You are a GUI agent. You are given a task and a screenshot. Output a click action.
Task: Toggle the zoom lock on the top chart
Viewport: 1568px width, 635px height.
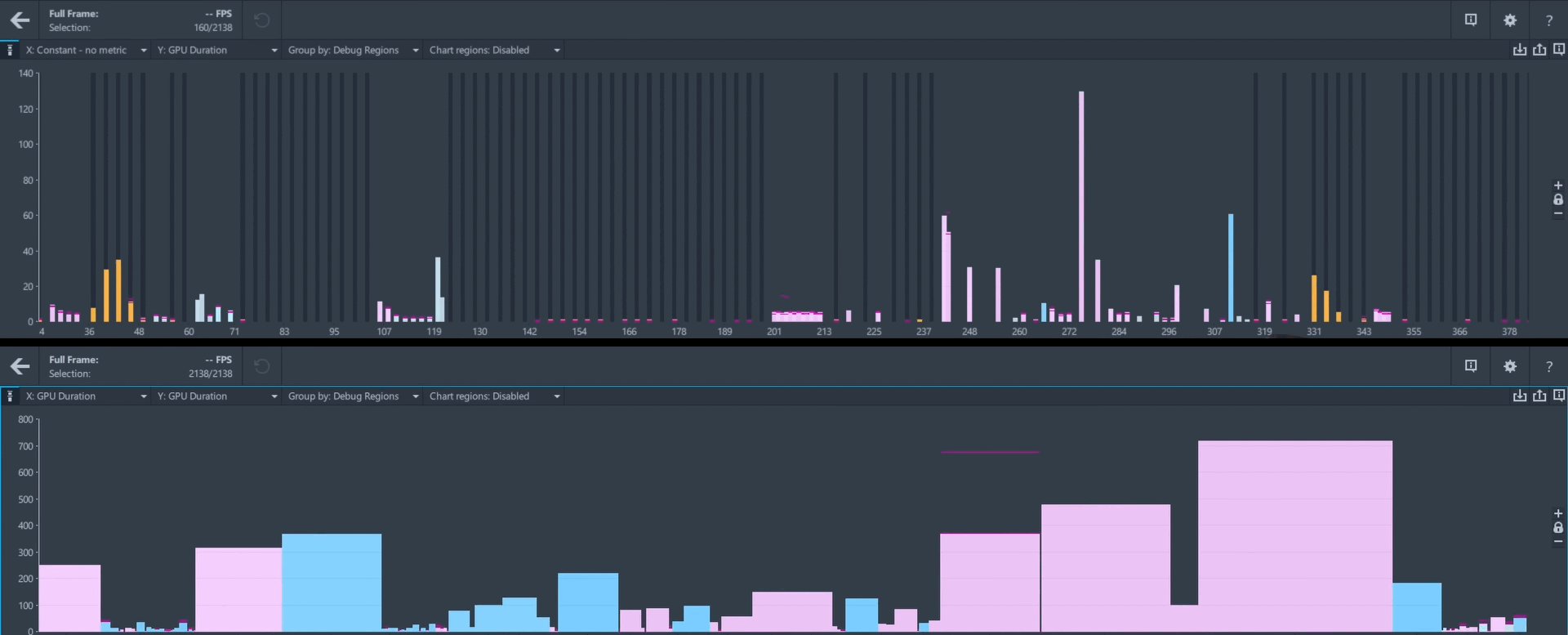(1558, 199)
